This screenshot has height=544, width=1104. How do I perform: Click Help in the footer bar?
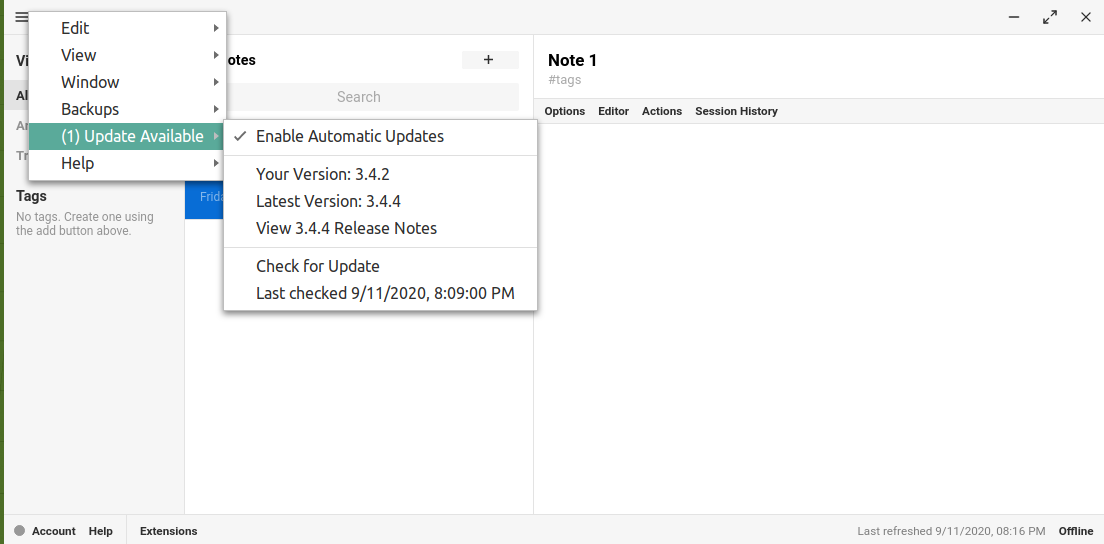(101, 531)
